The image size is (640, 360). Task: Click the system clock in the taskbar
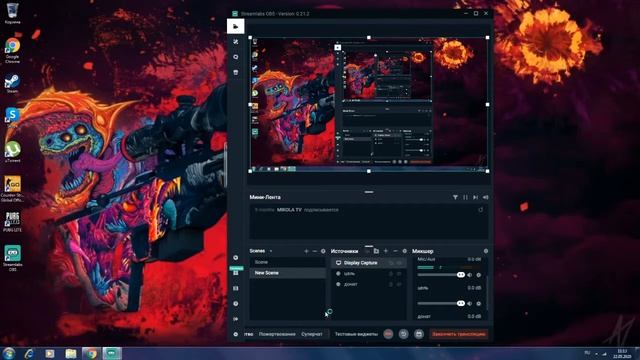(623, 353)
